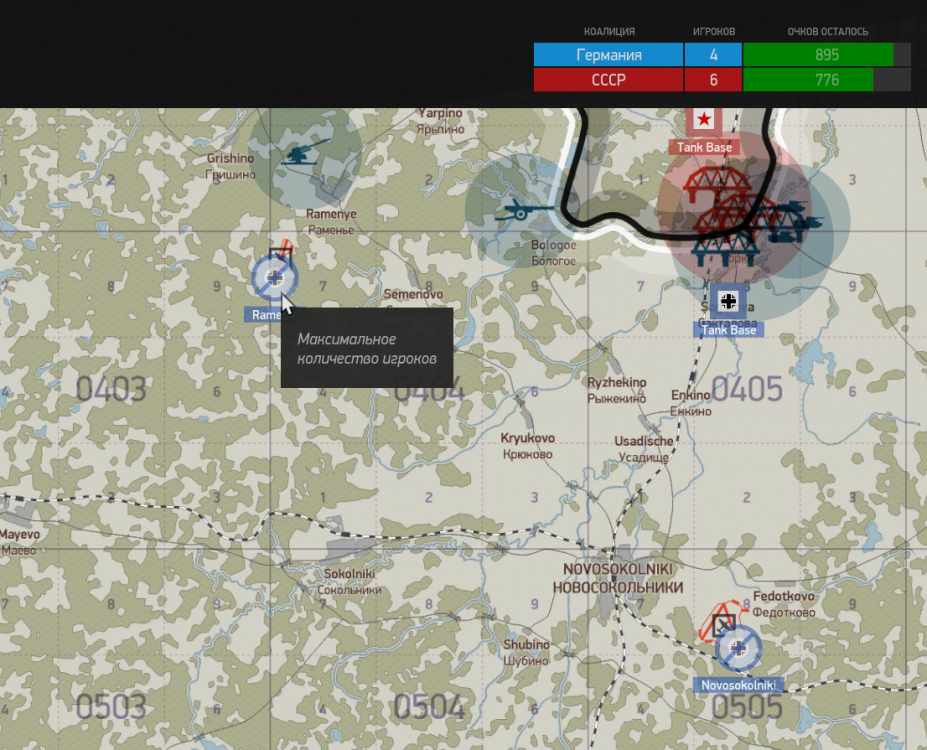
Task: Click the ОЧКОВ ОСТАЛОСЬ column header
Action: point(827,31)
